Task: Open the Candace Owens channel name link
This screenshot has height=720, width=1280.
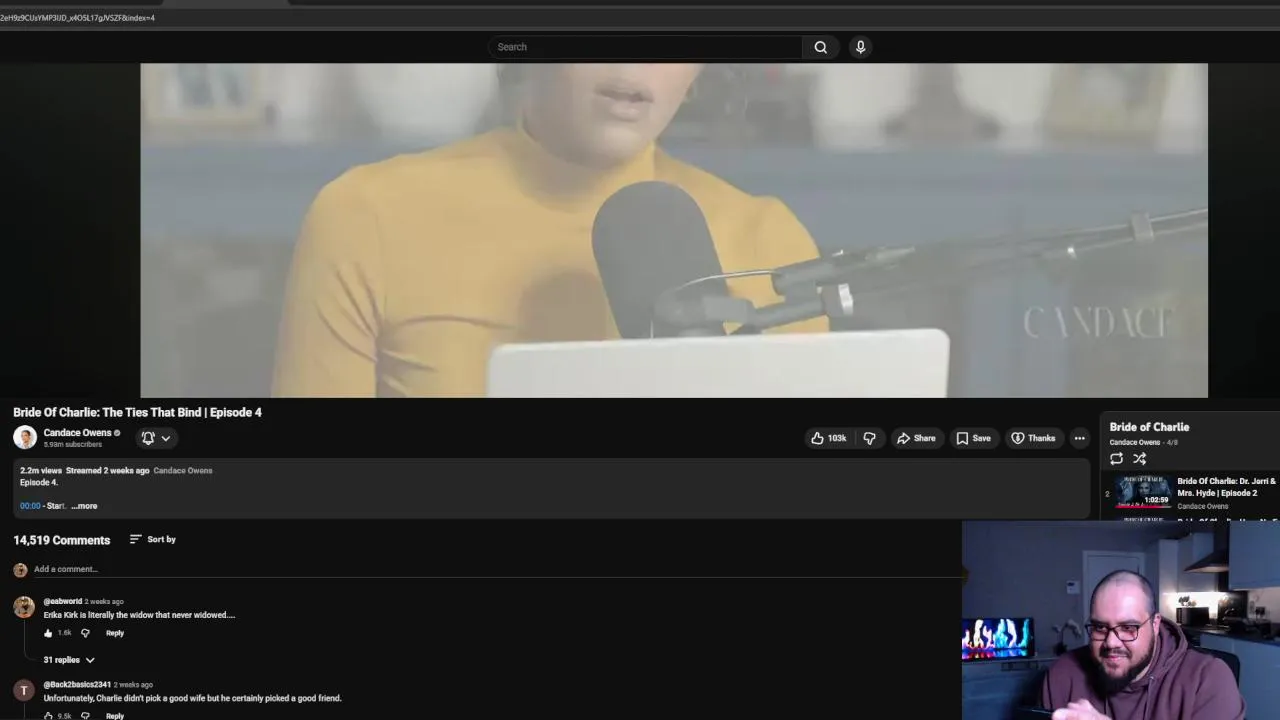Action: (77, 433)
